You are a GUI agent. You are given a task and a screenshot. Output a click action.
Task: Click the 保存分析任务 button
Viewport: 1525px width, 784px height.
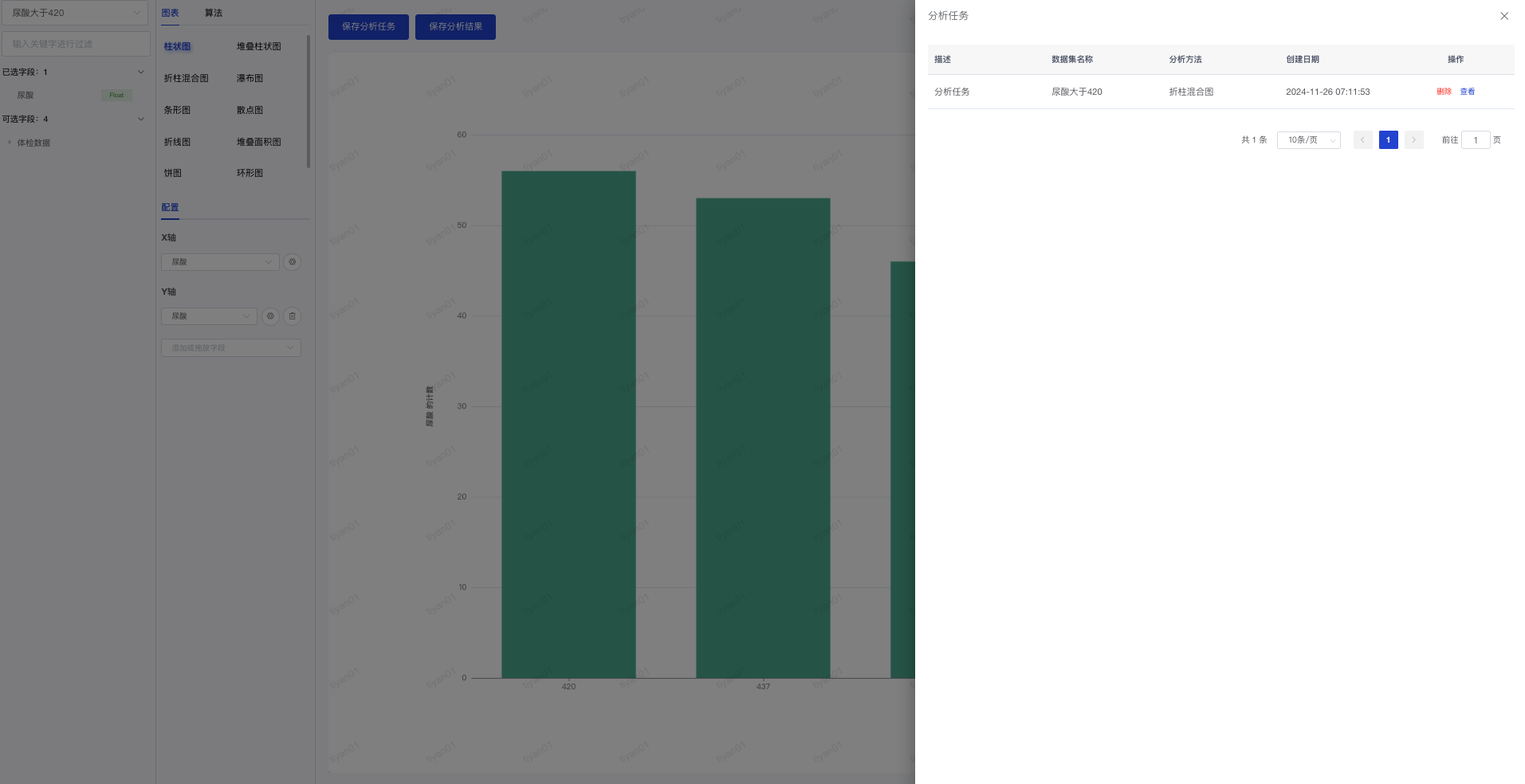(x=368, y=27)
